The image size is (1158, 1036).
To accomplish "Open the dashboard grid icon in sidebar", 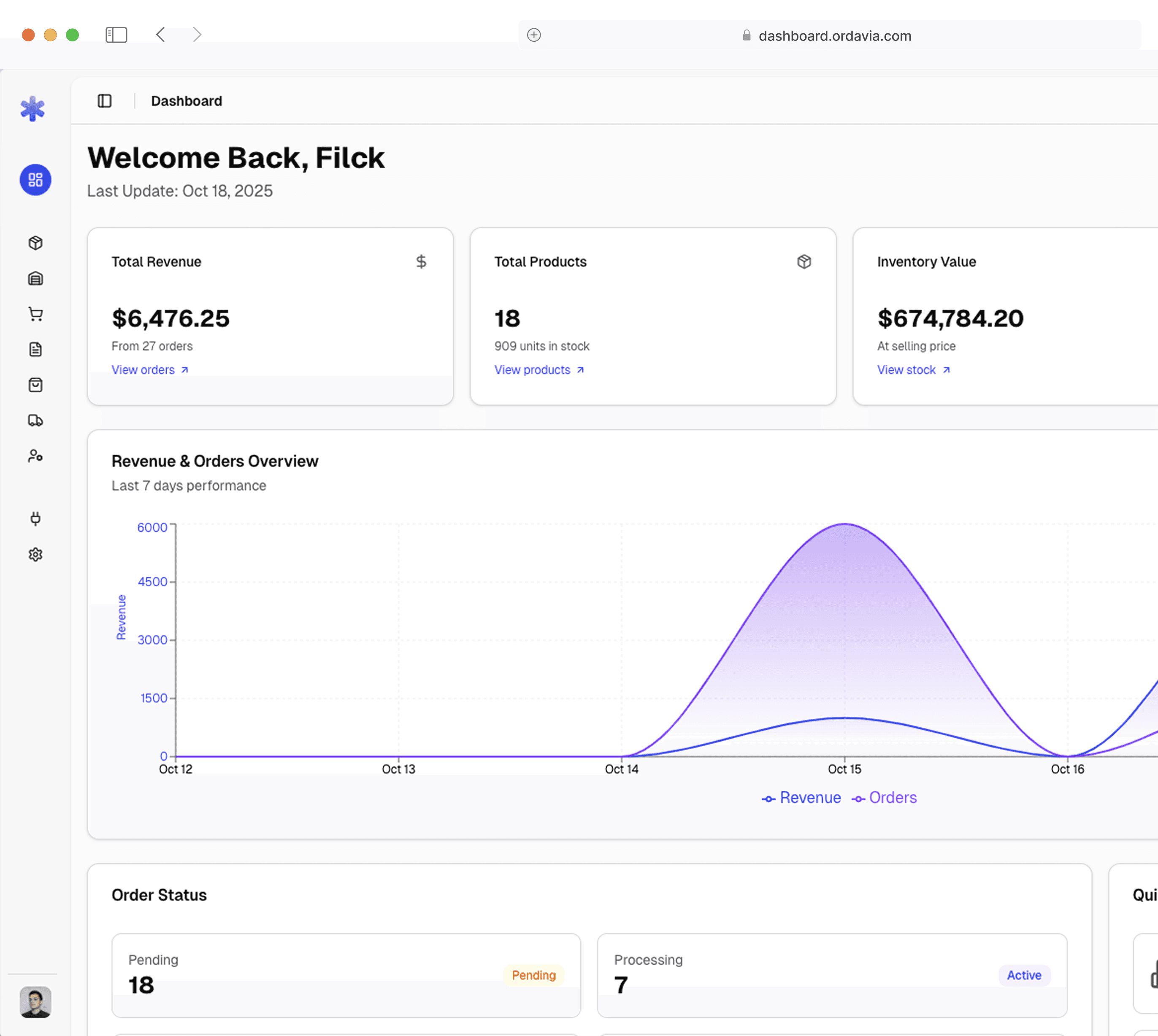I will 35,180.
